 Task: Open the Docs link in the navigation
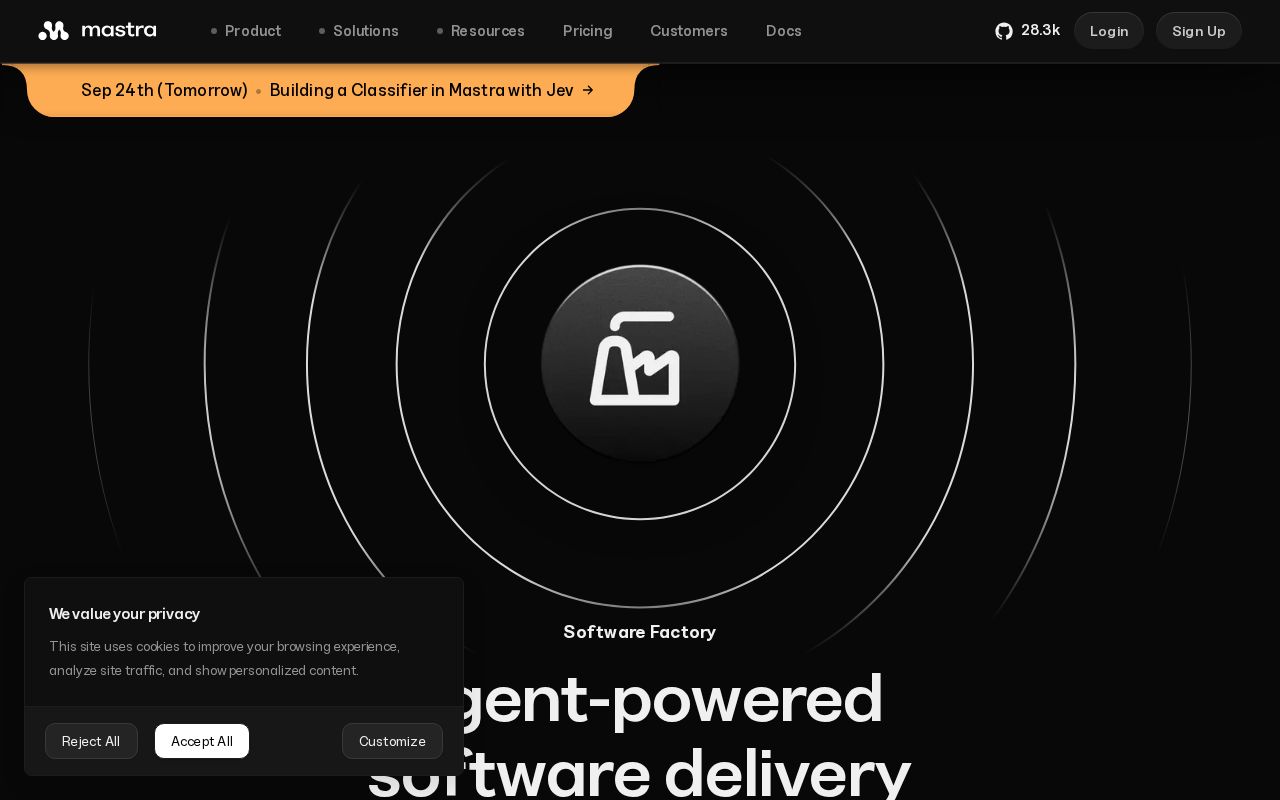[x=784, y=31]
